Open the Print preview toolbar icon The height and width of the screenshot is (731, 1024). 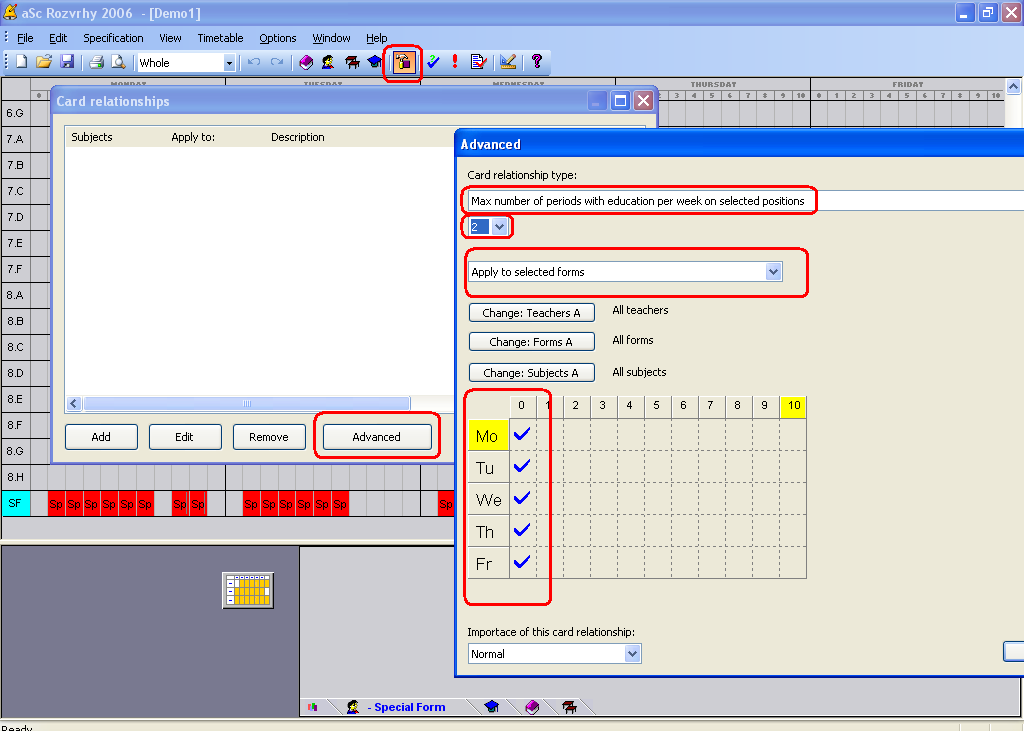[118, 62]
